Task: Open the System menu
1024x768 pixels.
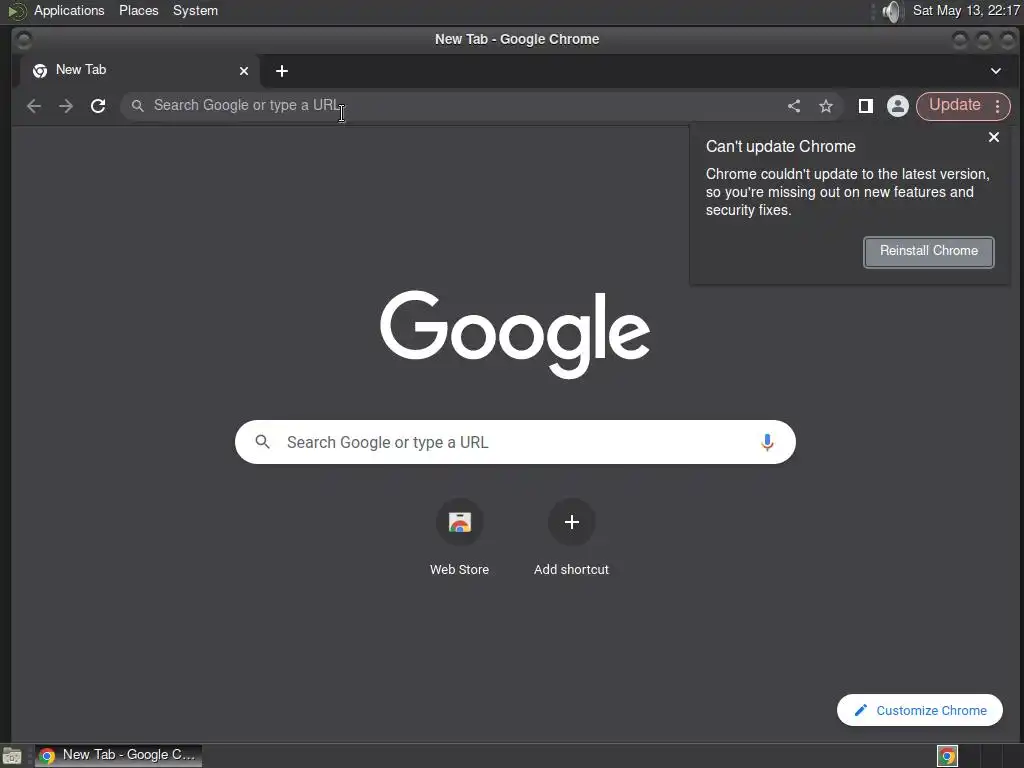Action: [195, 10]
